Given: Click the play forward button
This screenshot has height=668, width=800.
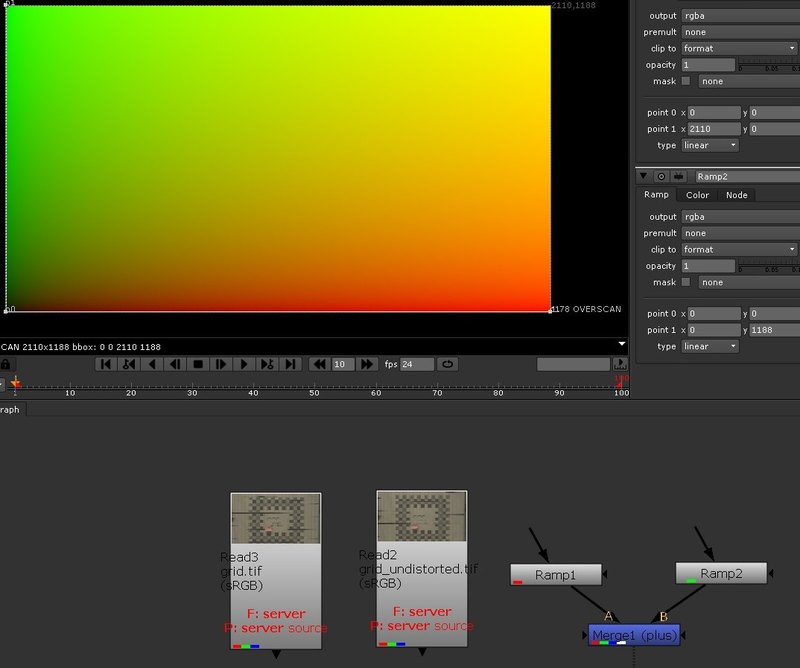Looking at the screenshot, I should tap(244, 364).
